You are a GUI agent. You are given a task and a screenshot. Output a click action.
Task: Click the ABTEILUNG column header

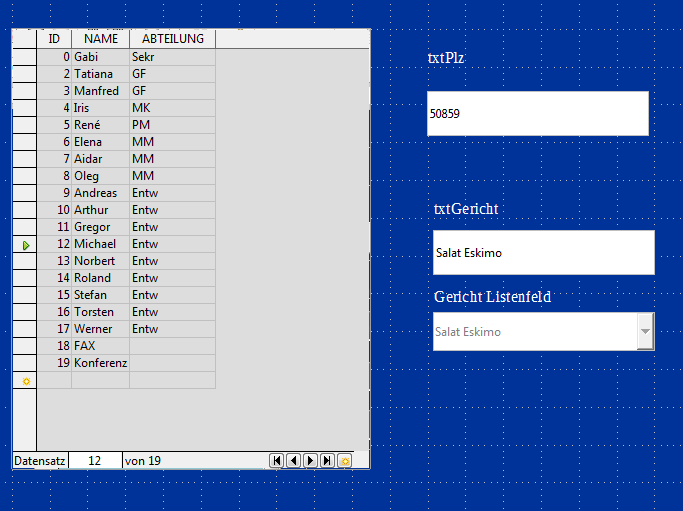click(172, 39)
